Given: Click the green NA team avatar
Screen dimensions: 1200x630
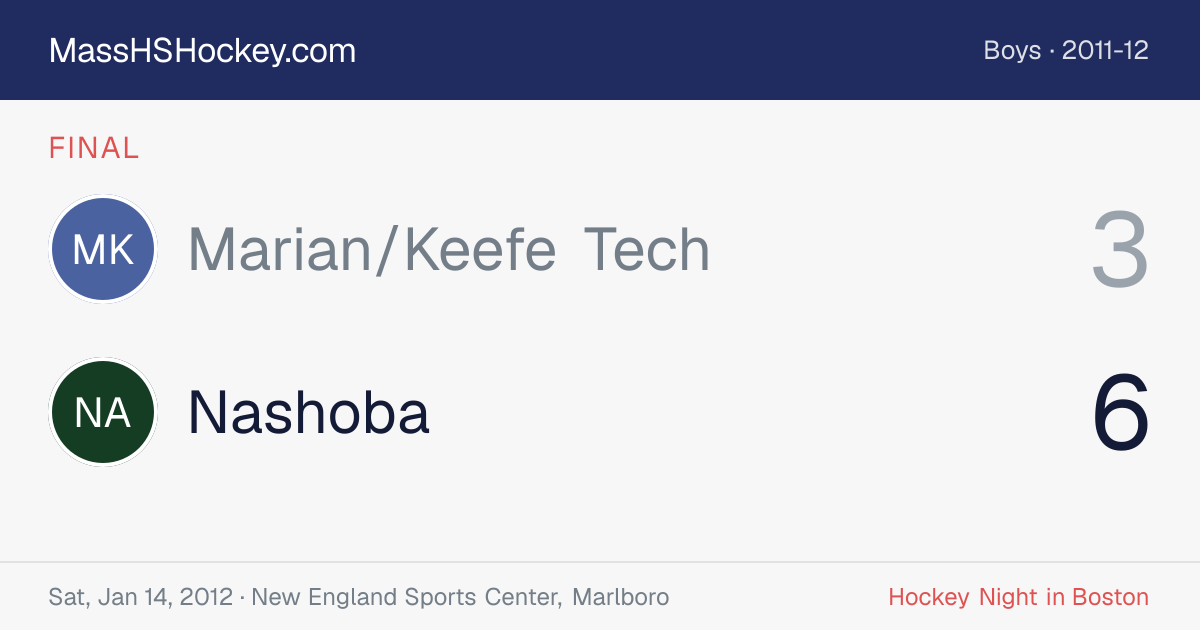Looking at the screenshot, I should click(103, 412).
